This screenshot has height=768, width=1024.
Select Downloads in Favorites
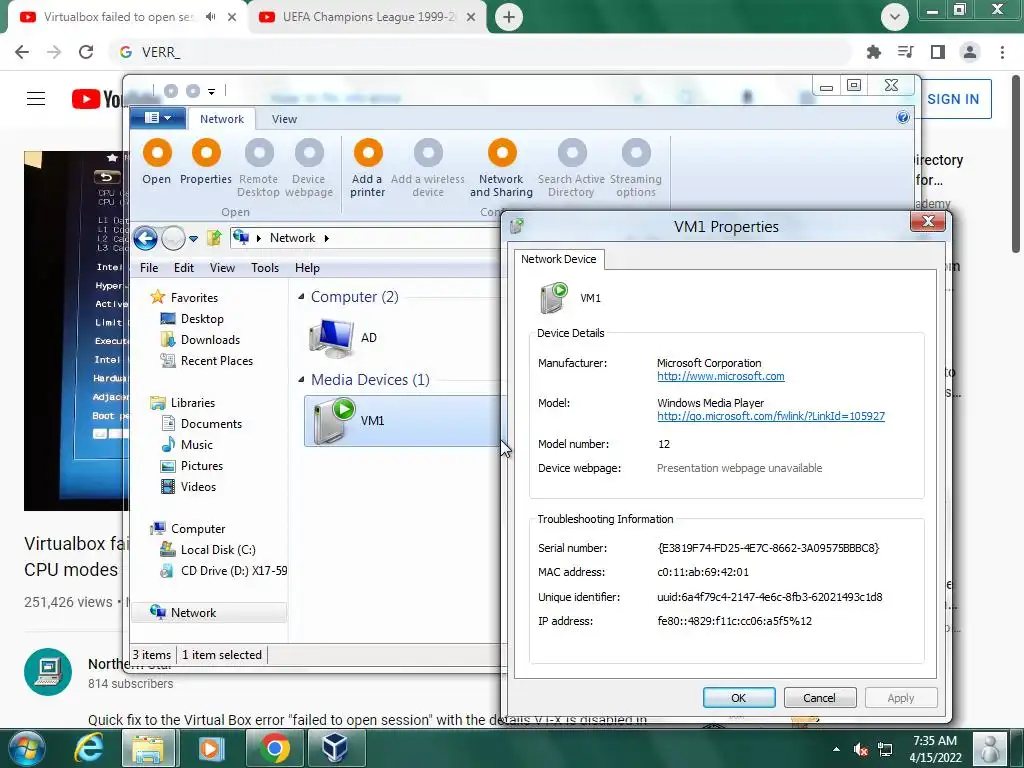[210, 340]
